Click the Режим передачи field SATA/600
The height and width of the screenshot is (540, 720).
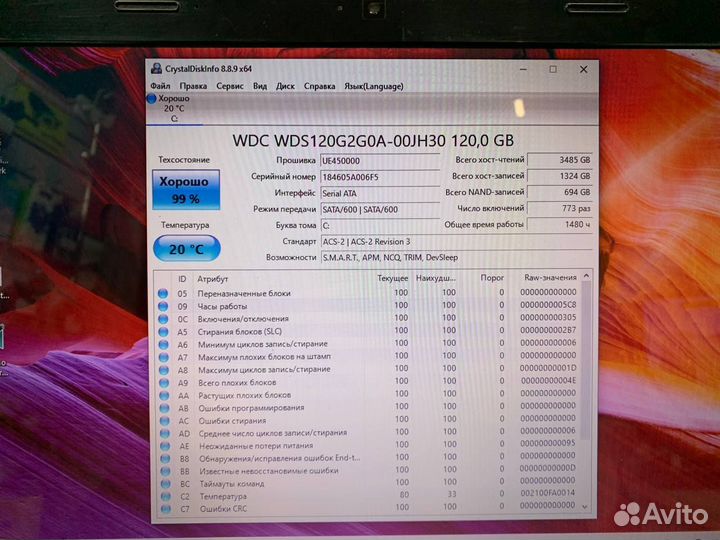[380, 209]
